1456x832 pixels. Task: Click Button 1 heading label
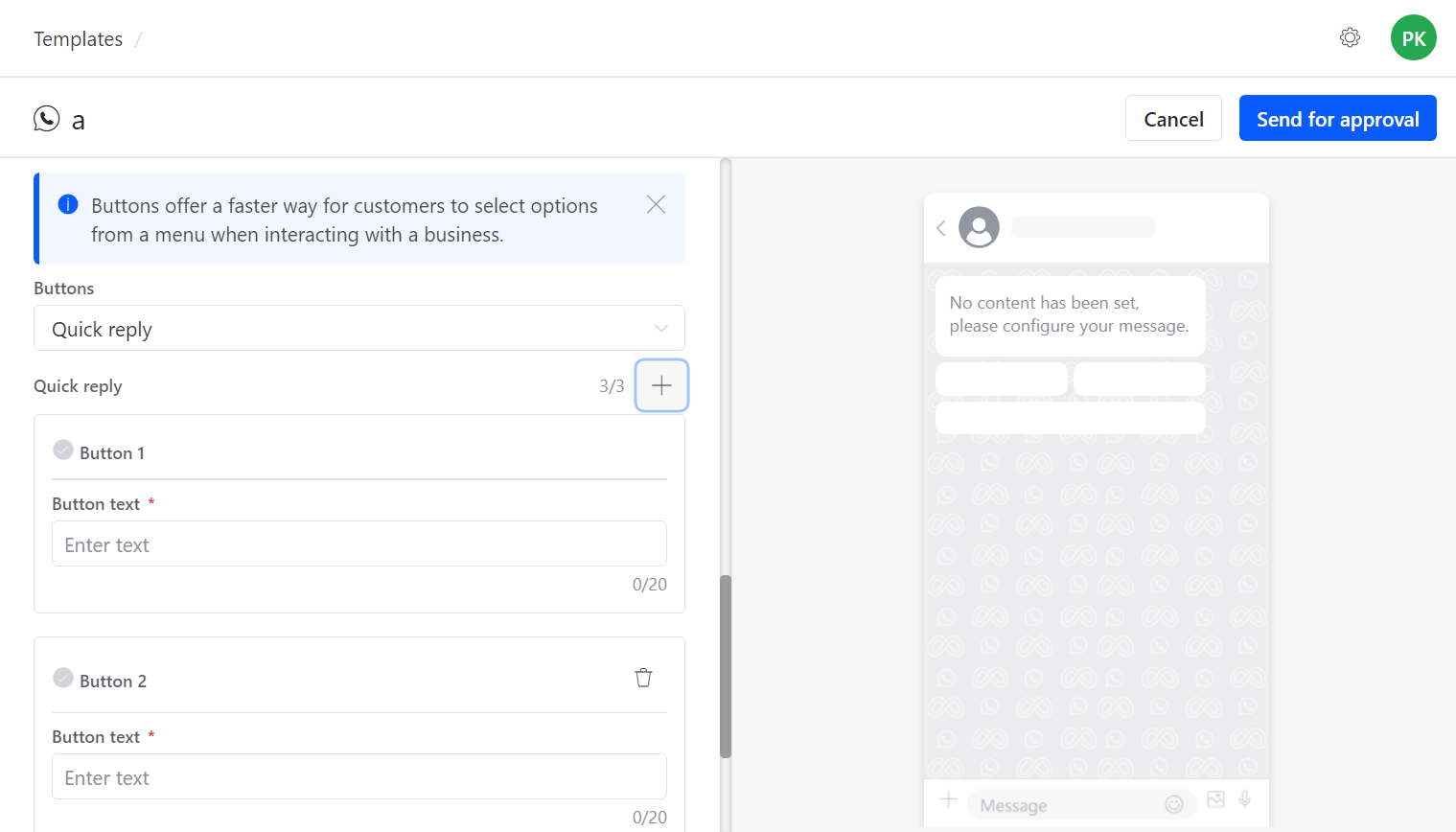tap(112, 452)
